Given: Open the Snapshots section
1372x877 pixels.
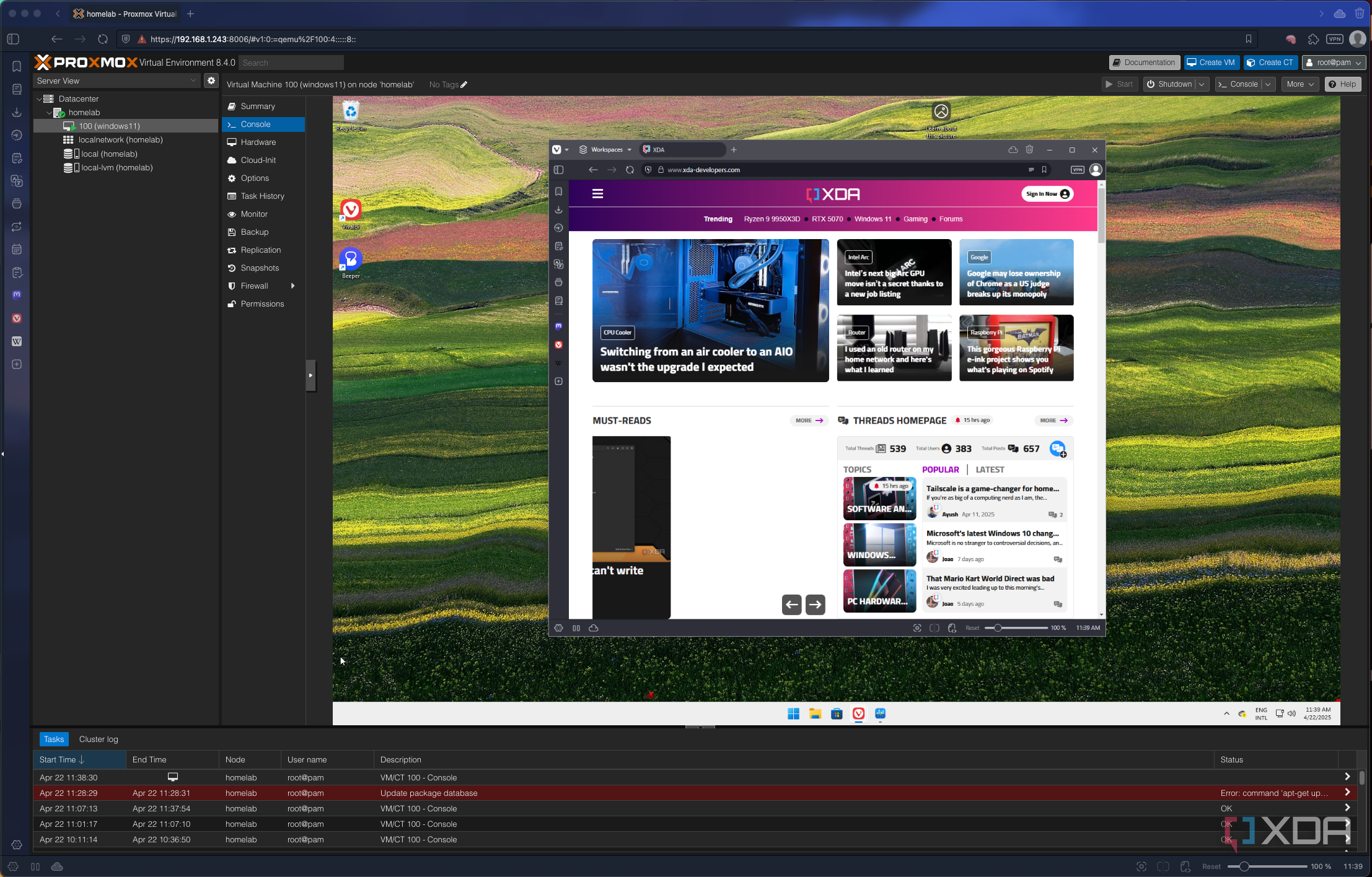Looking at the screenshot, I should (260, 268).
